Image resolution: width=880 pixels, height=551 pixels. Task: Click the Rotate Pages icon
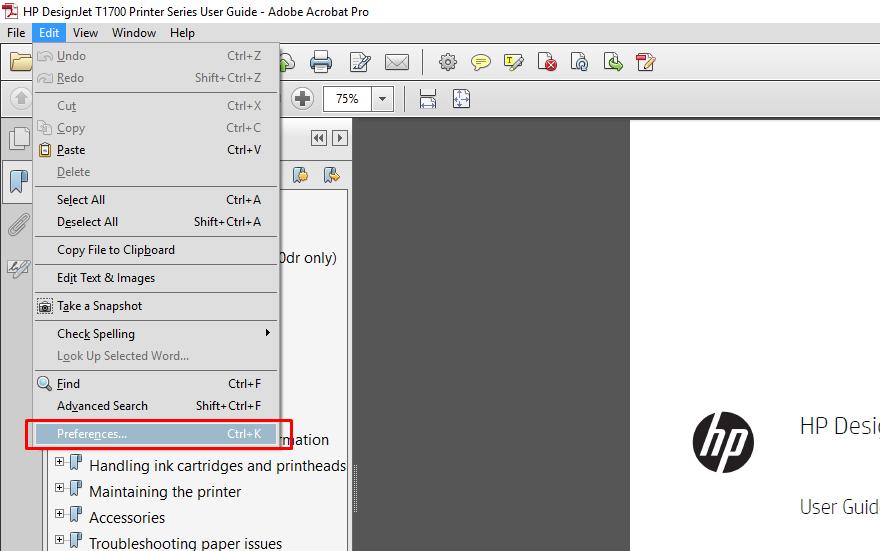point(579,62)
